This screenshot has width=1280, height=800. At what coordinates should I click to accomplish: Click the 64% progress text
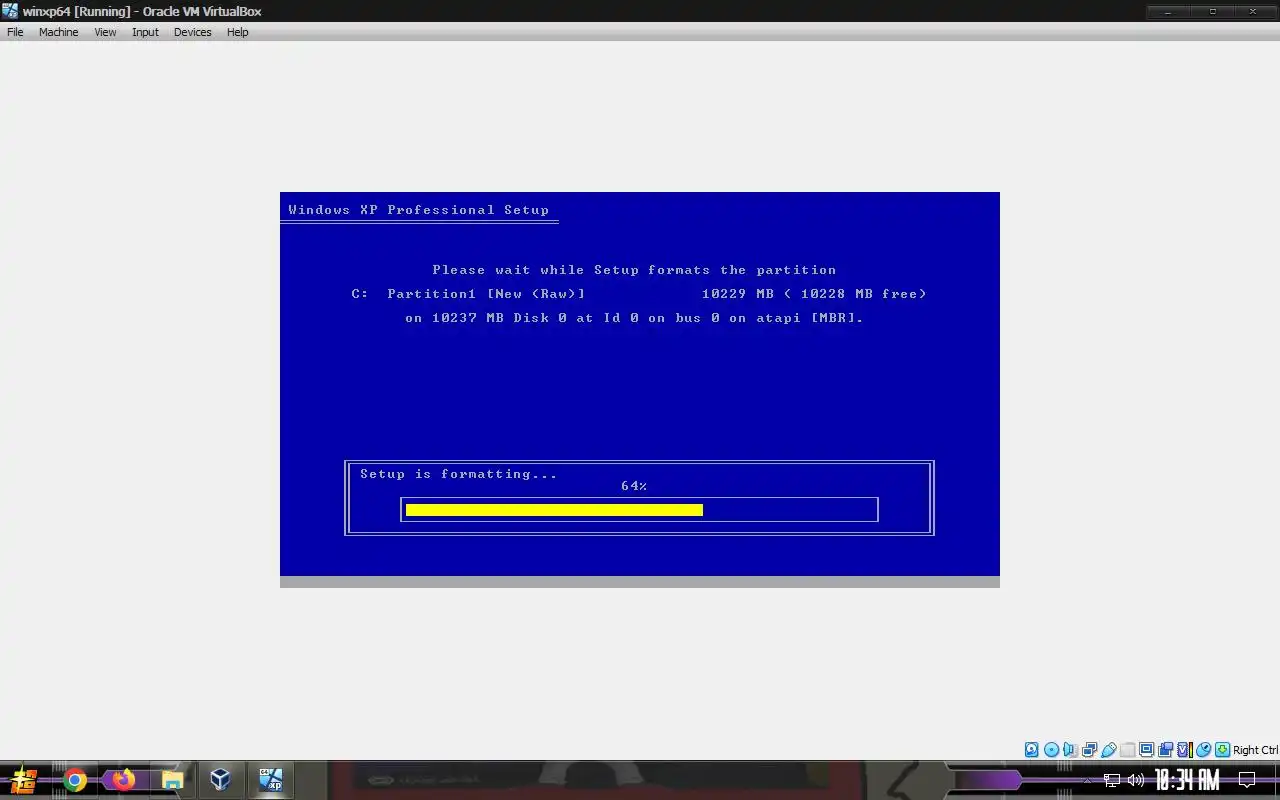pyautogui.click(x=634, y=486)
